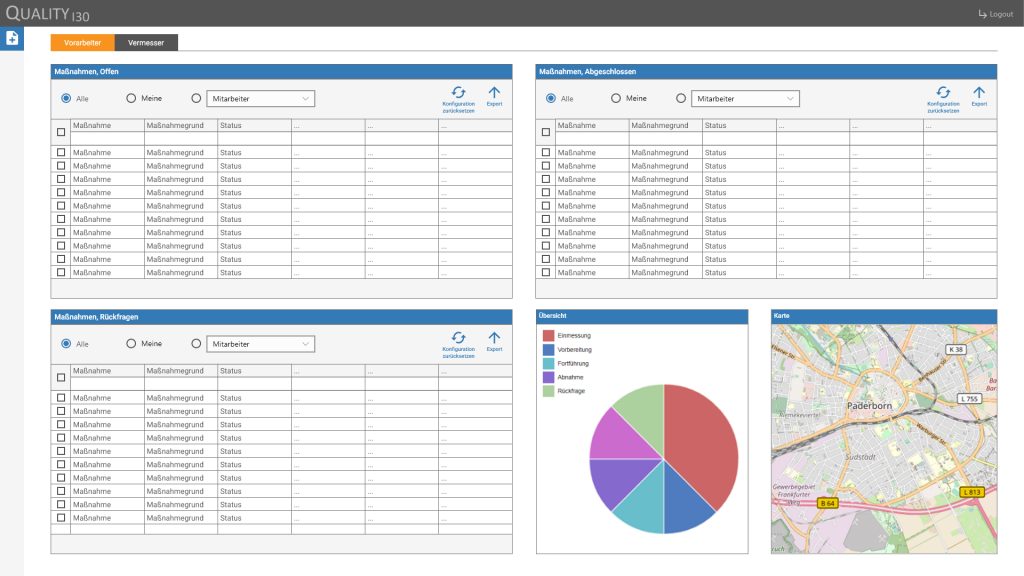Image resolution: width=1024 pixels, height=576 pixels.
Task: Export the Maßnahmen, Abgeschlossen table
Action: pyautogui.click(x=979, y=92)
